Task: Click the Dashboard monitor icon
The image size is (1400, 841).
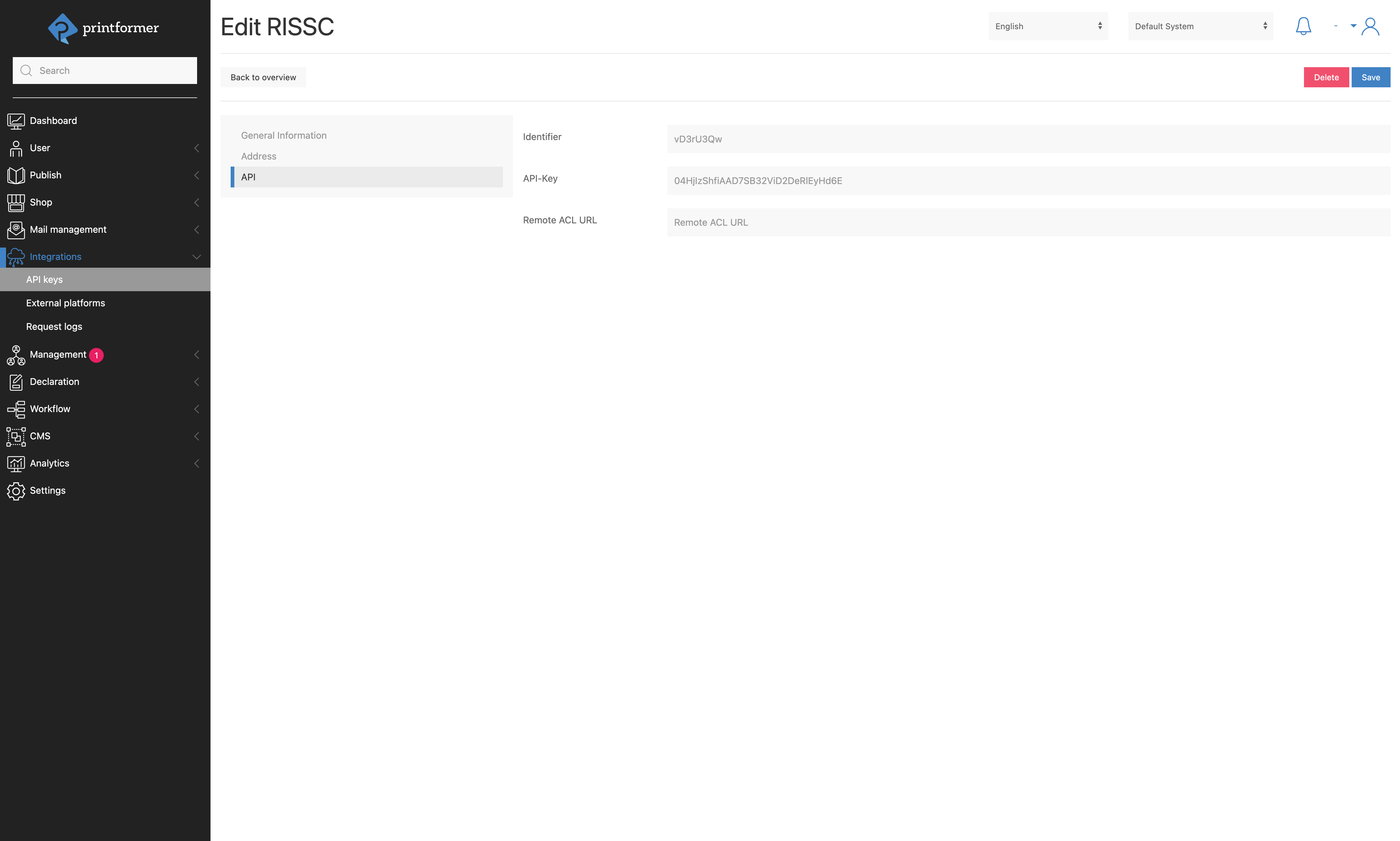Action: coord(16,121)
